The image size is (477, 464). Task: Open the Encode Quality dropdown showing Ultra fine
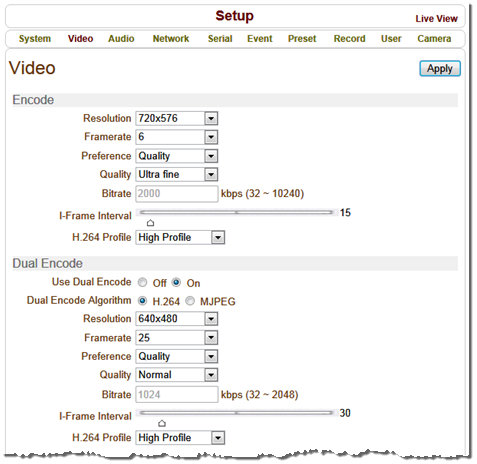(x=177, y=174)
